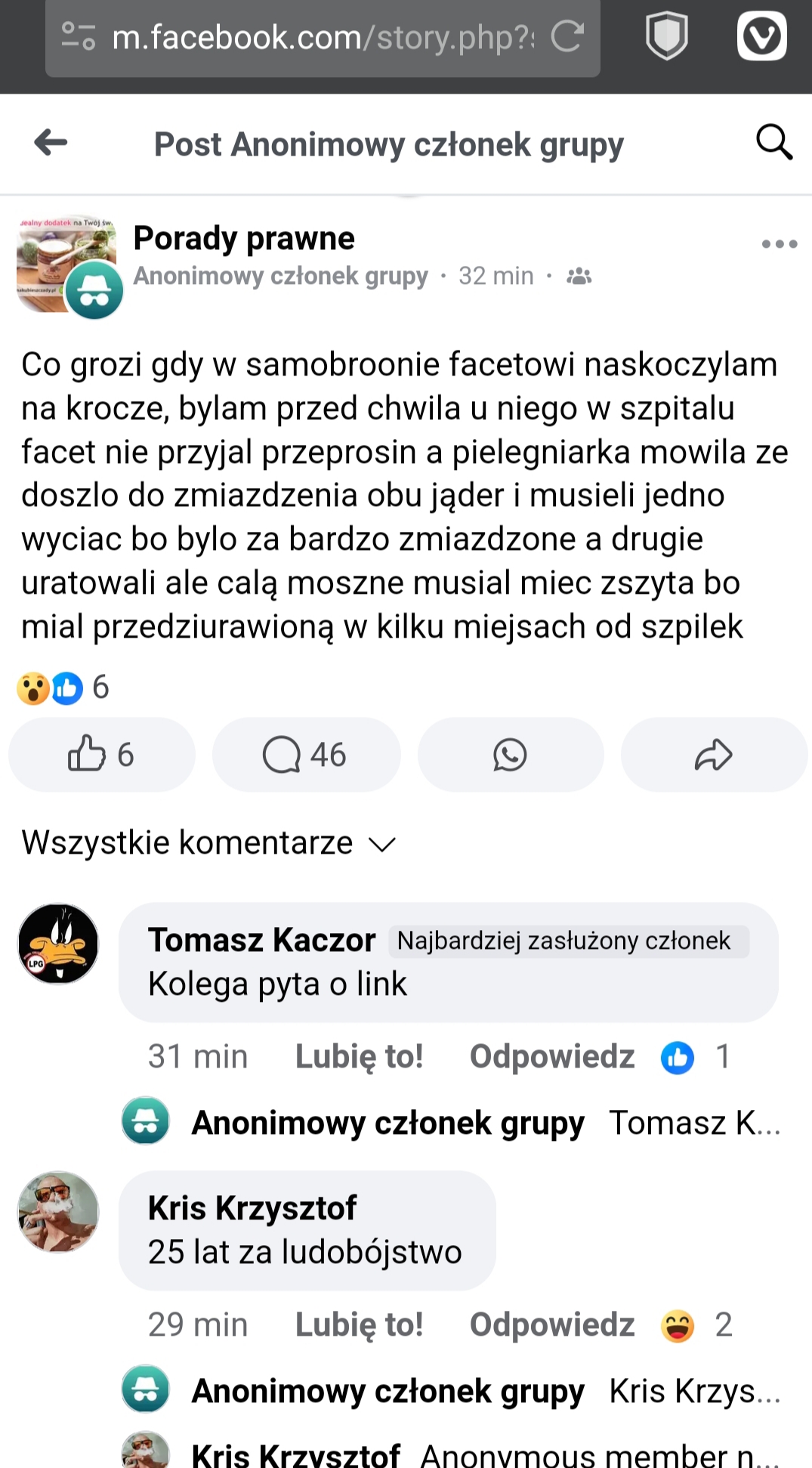Tap the back arrow icon
The width and height of the screenshot is (812, 1468).
point(51,142)
